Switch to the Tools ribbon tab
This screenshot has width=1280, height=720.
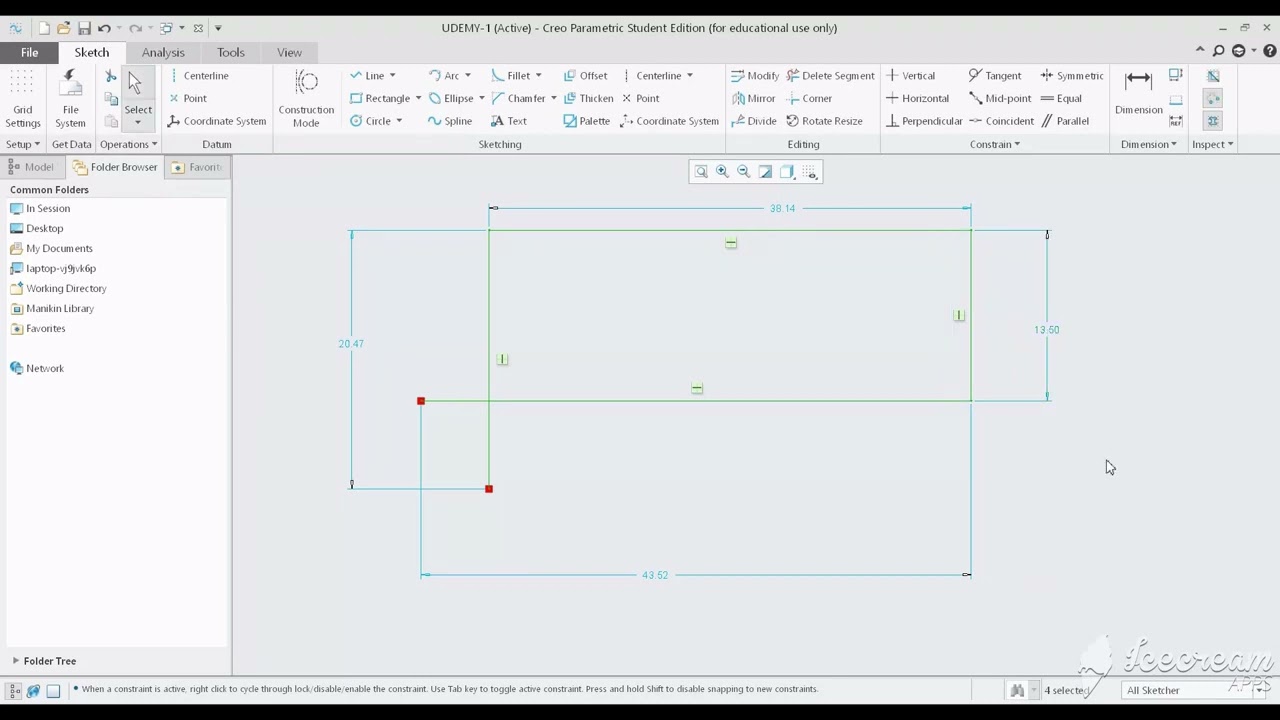(230, 52)
